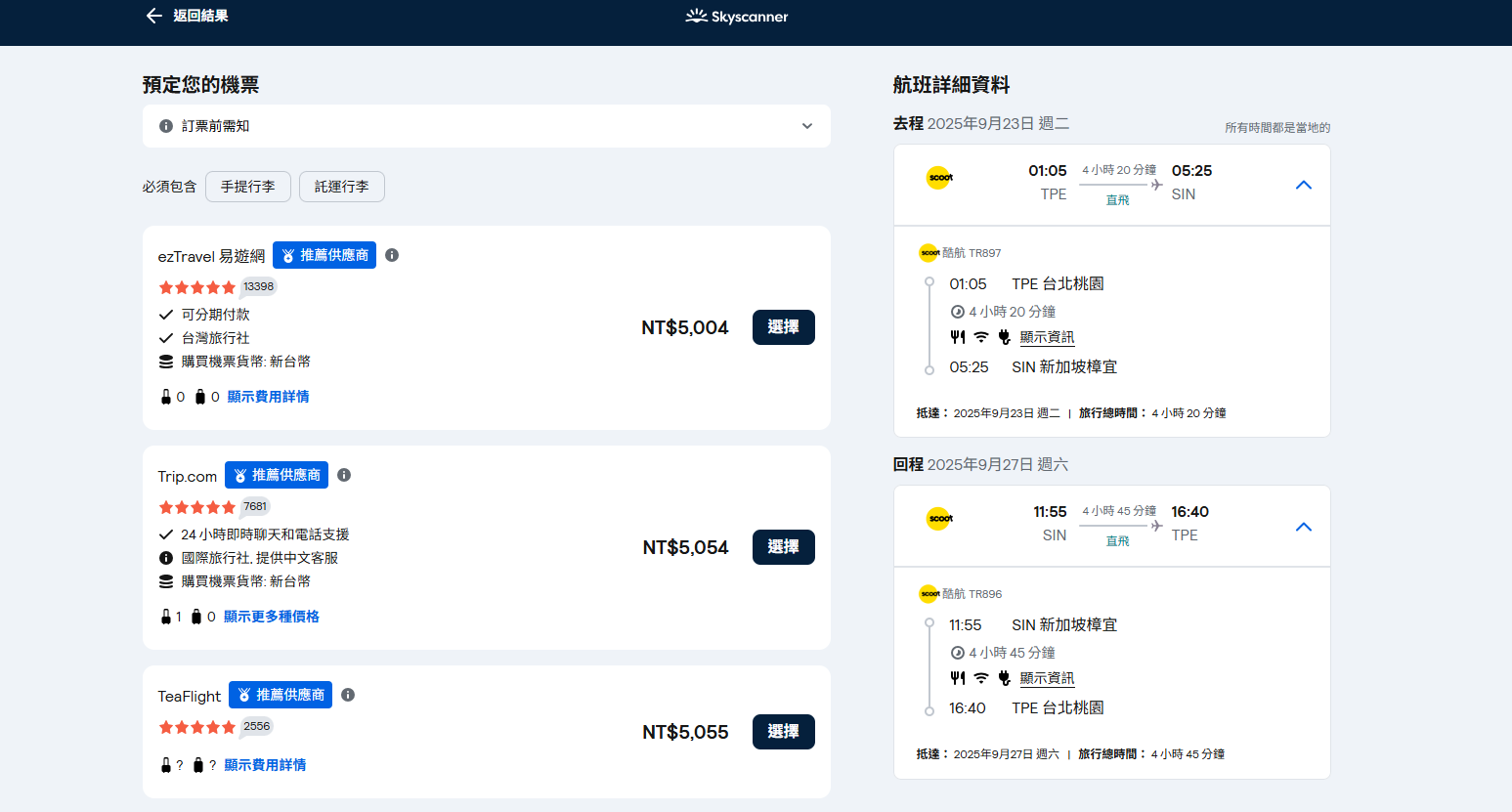Click the 酷航 TR896 flight label
Viewport: 1512px width, 812px height.
coord(972,594)
